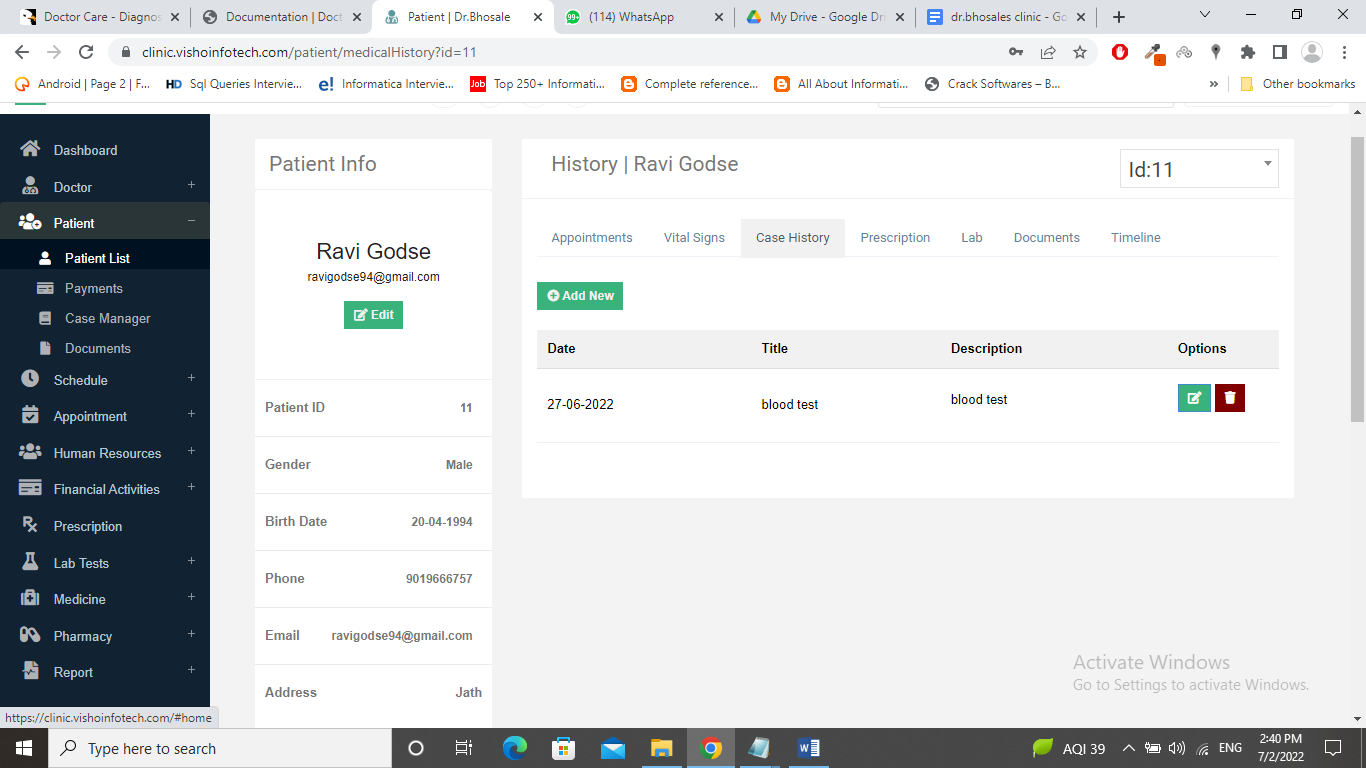Click the Lab Tests flask icon
1366x768 pixels.
pyautogui.click(x=30, y=563)
